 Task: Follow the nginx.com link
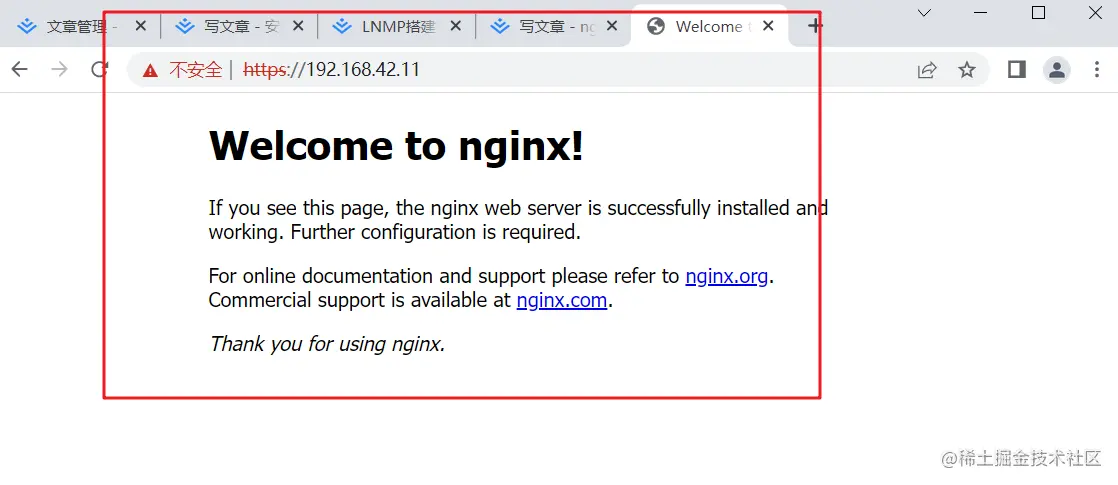(x=562, y=300)
